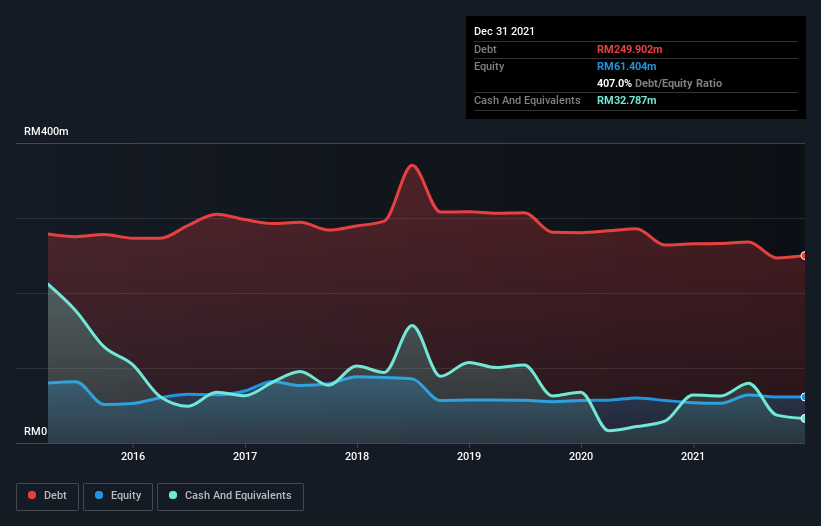Click the teal Cash endpoint marker
Viewport: 821px width, 526px height.
tap(804, 419)
